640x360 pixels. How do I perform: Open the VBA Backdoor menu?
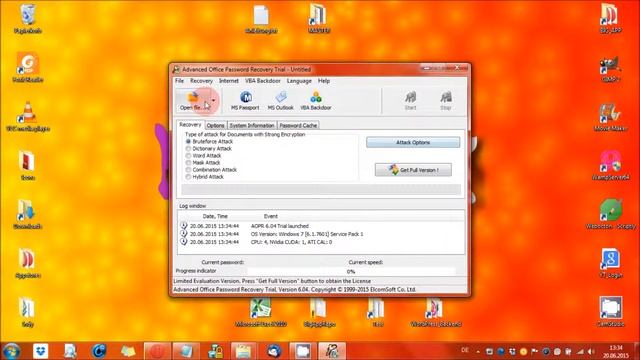[262, 81]
